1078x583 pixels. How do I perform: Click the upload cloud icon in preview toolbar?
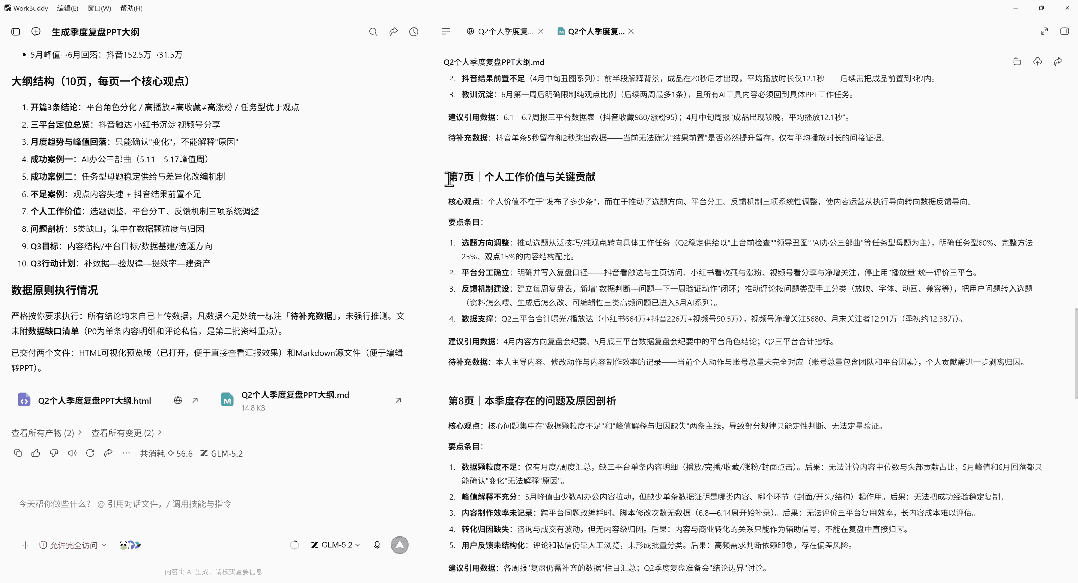click(1037, 62)
